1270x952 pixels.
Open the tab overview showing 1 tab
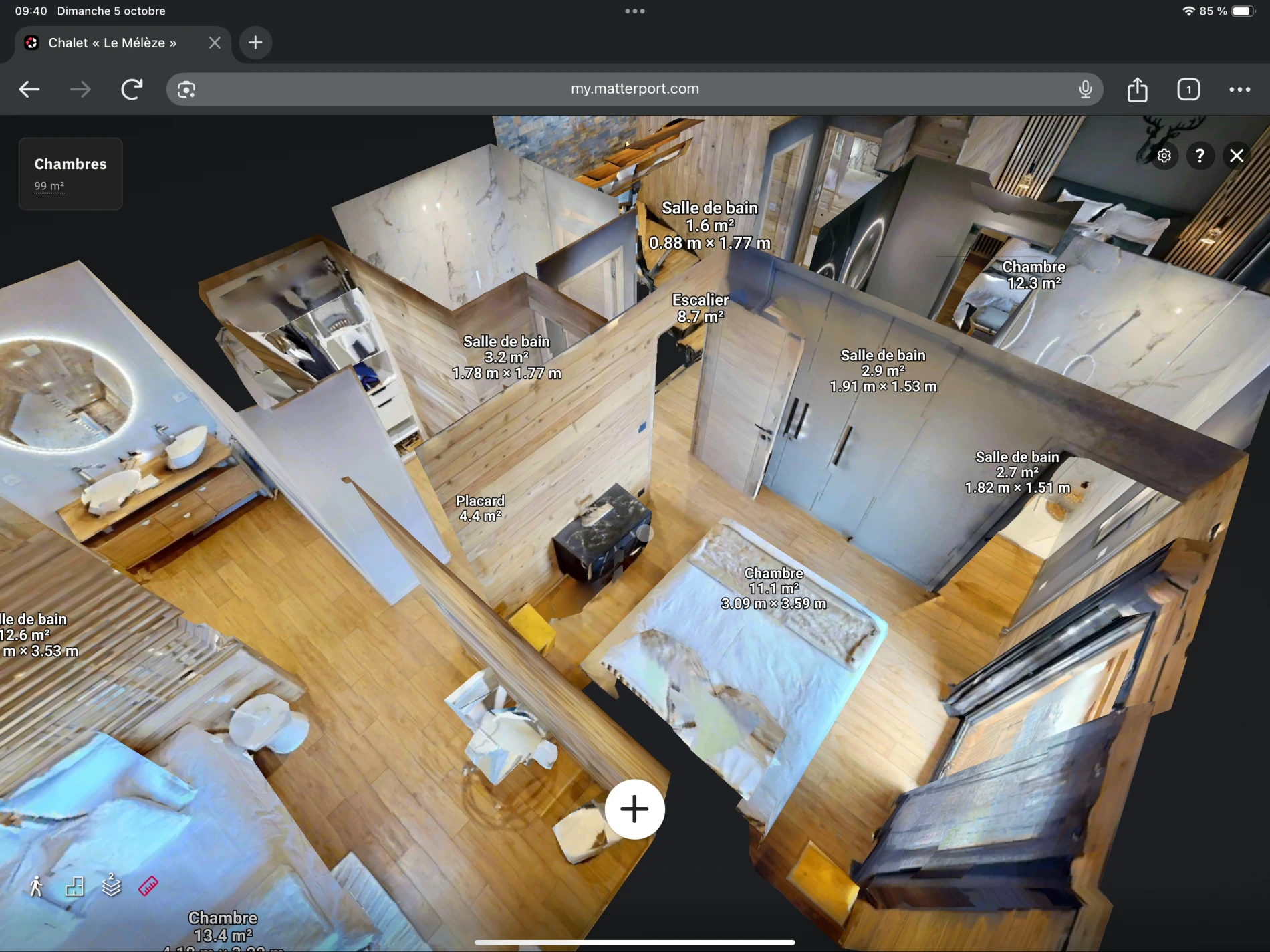[x=1188, y=89]
